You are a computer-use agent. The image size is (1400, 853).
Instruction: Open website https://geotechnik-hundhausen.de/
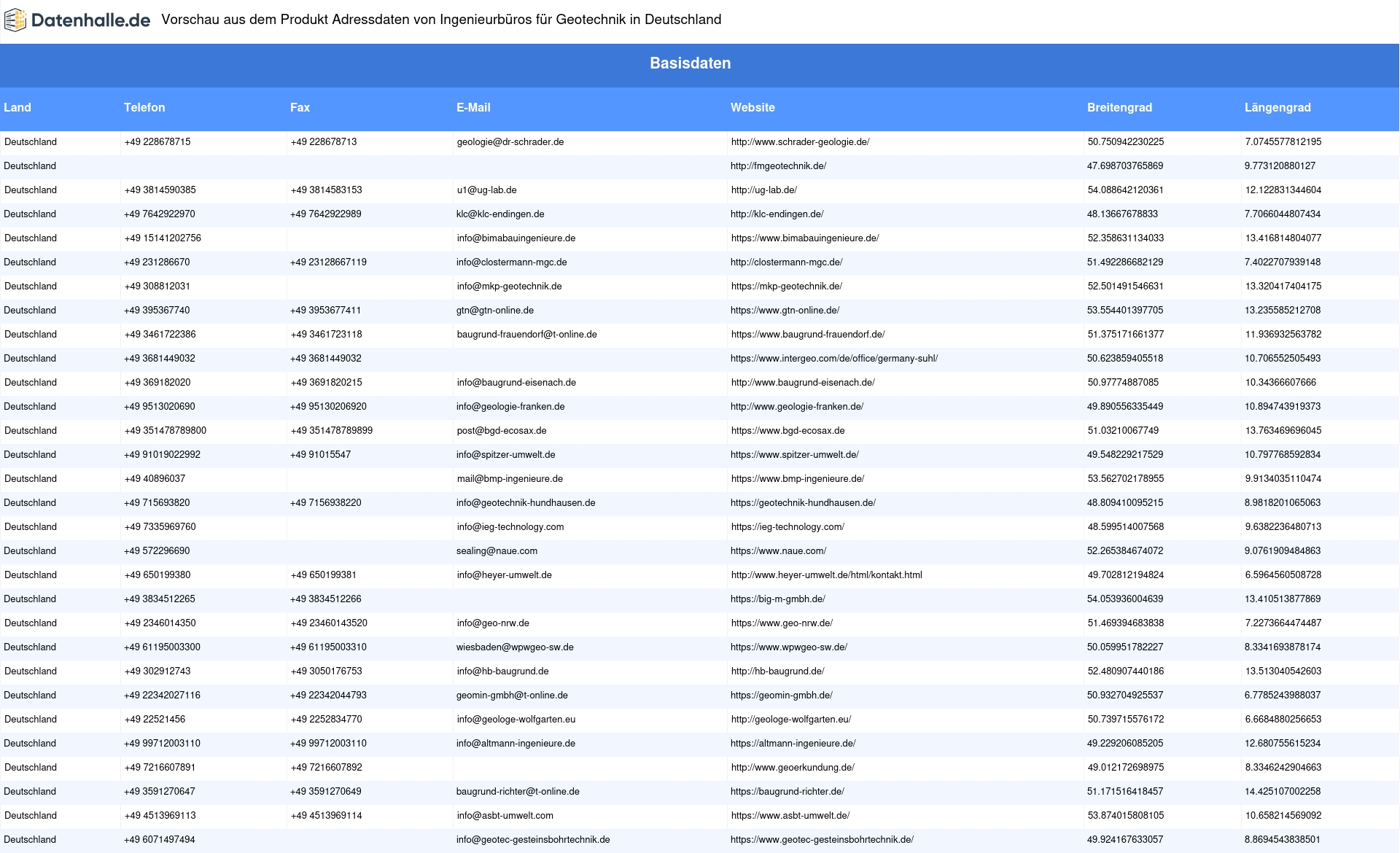(803, 503)
